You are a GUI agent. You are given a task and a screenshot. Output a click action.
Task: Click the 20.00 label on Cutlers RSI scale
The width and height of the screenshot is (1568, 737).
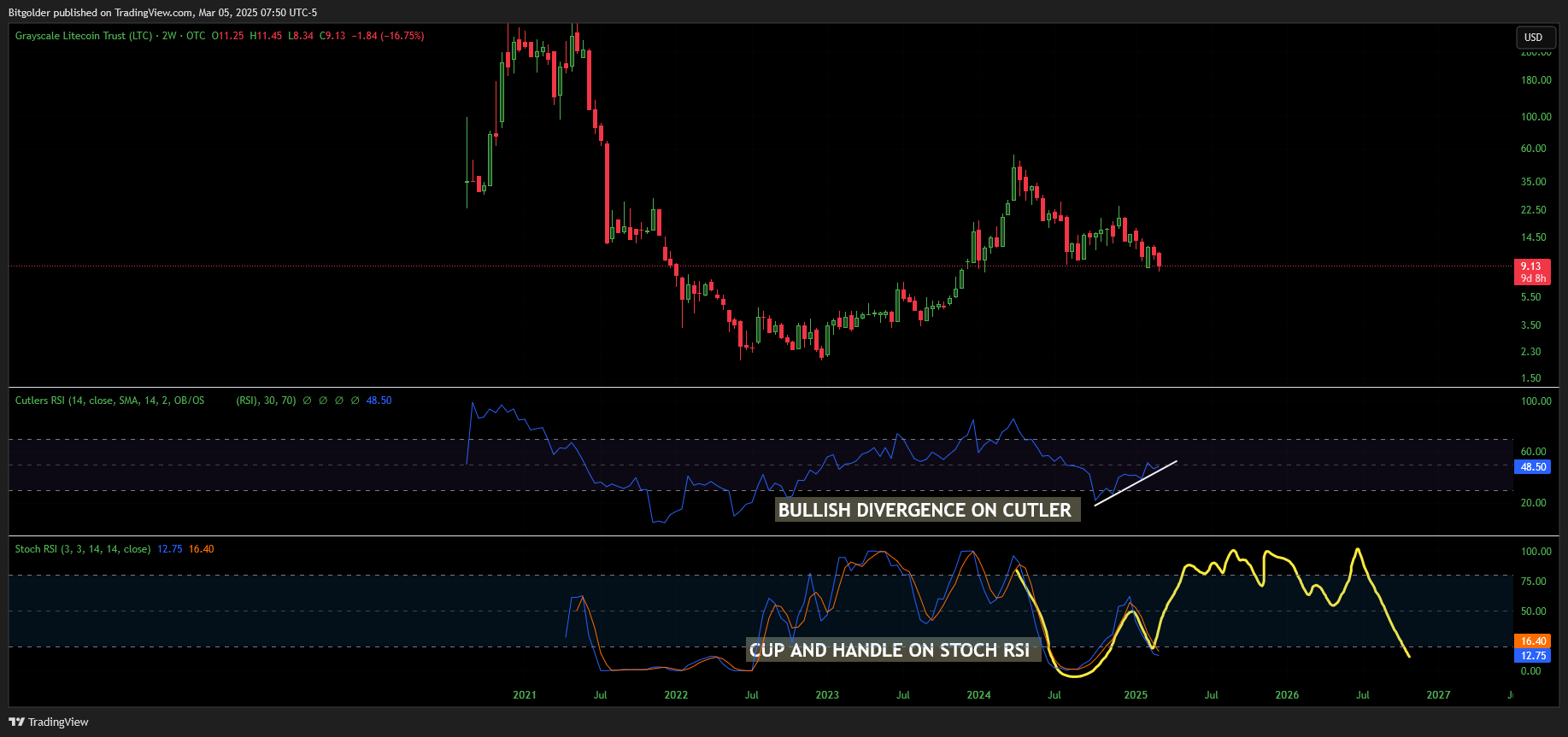point(1533,503)
